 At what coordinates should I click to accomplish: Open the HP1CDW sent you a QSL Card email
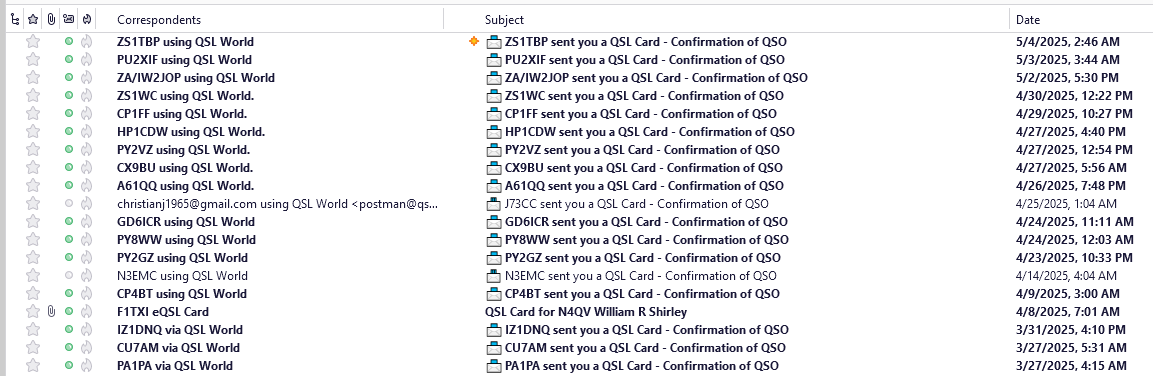650,132
